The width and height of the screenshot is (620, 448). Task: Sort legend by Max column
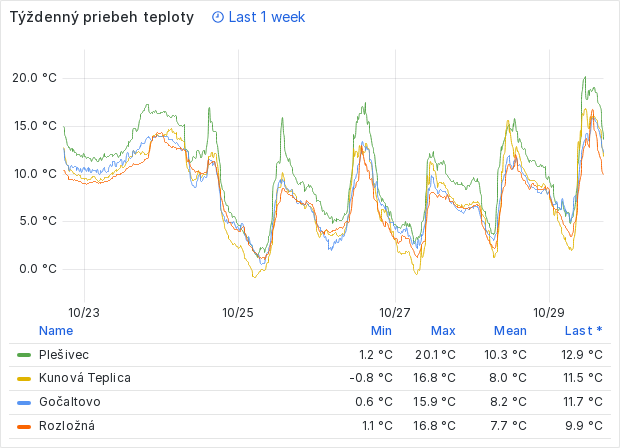click(x=443, y=331)
